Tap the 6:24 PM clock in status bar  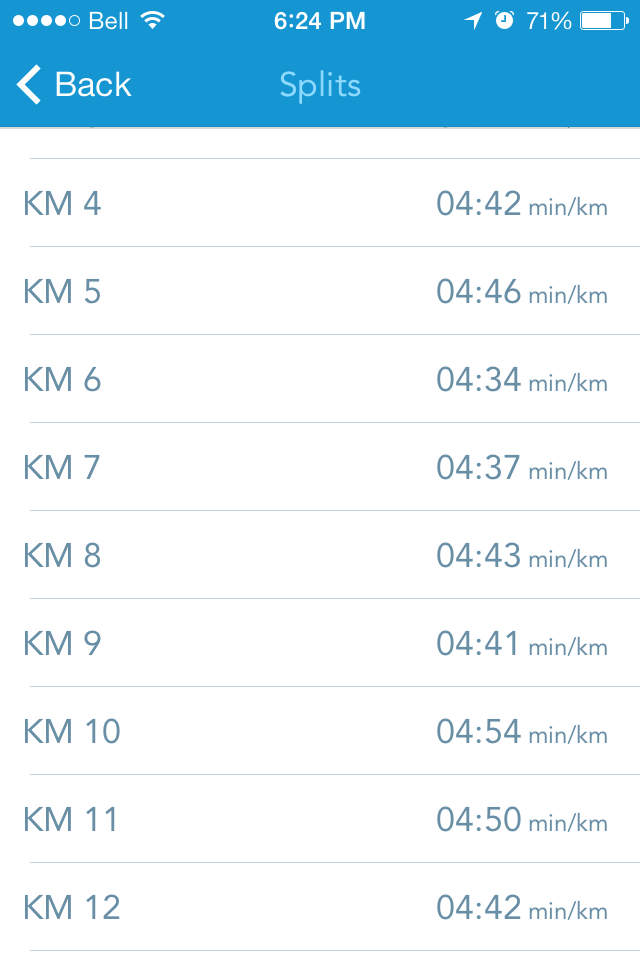(x=320, y=20)
